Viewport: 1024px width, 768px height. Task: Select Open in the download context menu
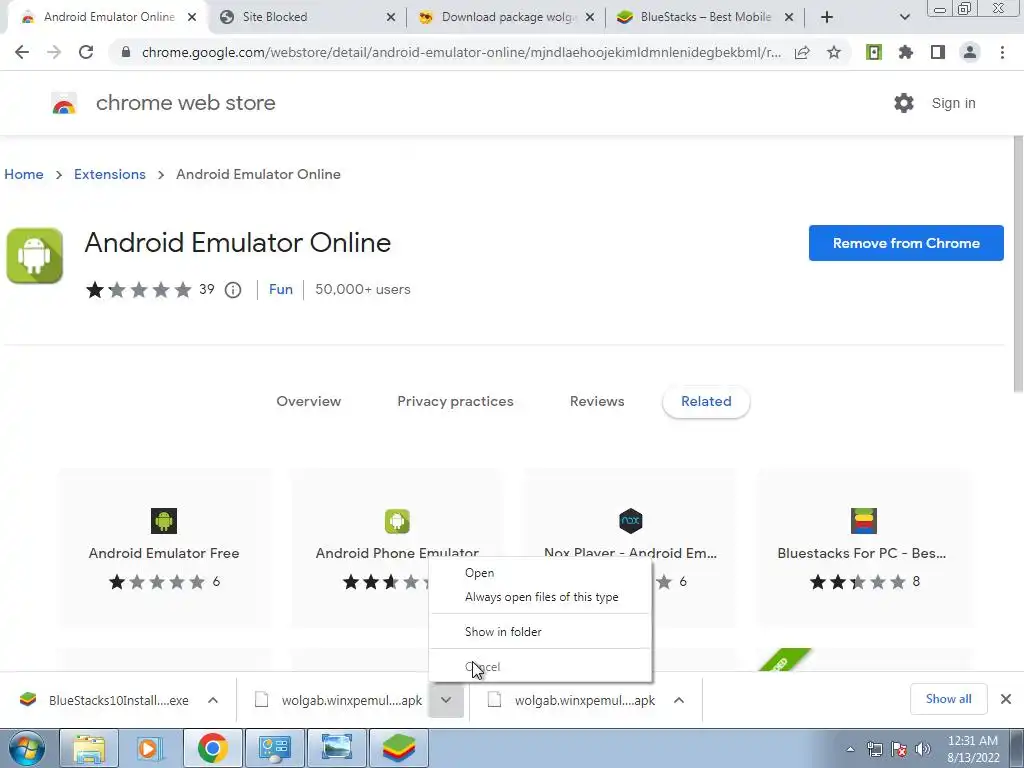point(540,573)
